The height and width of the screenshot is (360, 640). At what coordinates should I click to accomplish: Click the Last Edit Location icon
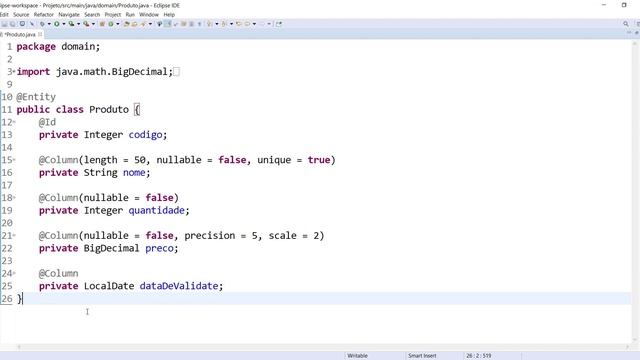pos(239,24)
